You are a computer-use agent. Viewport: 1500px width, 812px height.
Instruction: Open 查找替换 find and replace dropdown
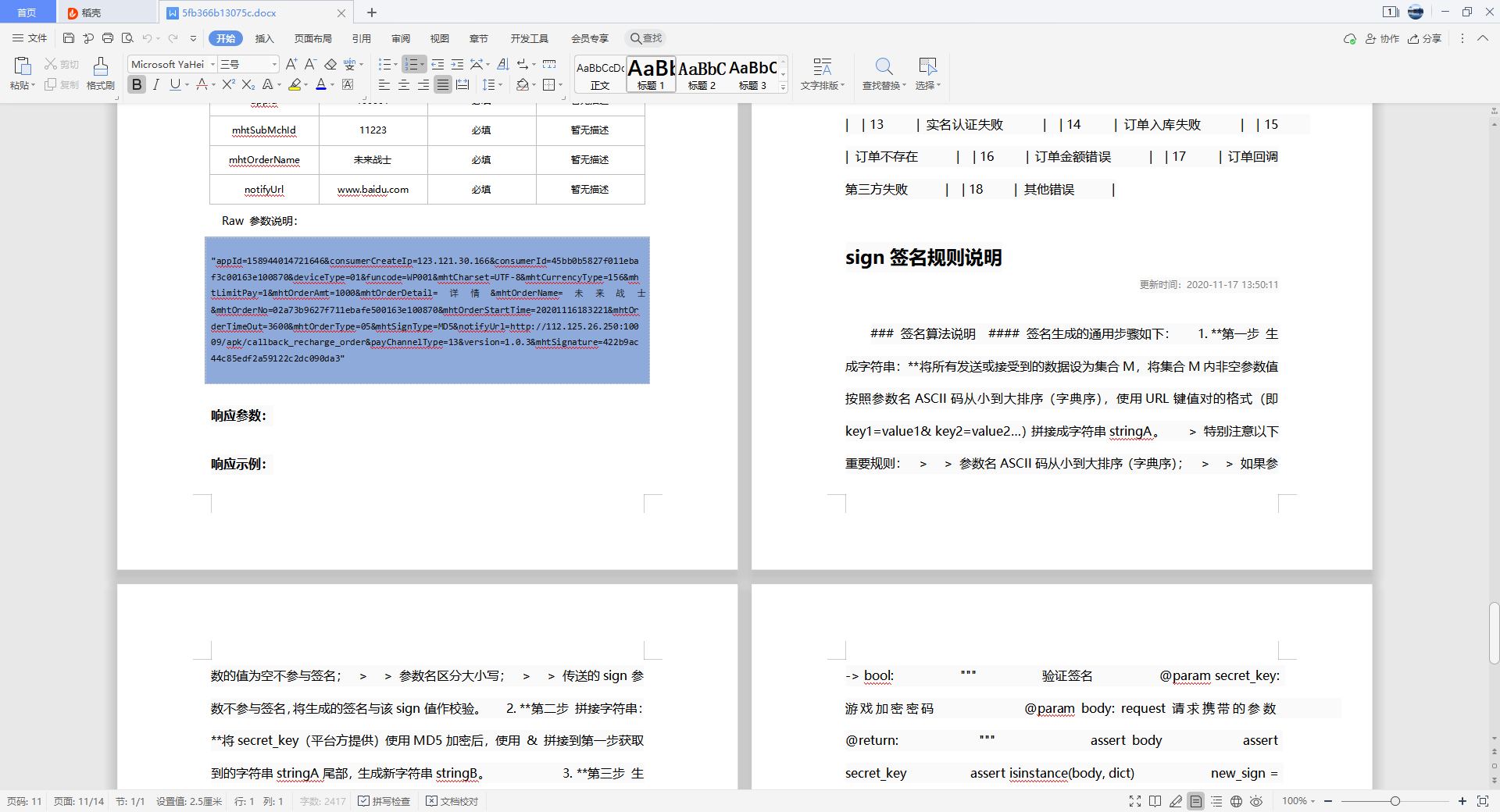tap(884, 74)
